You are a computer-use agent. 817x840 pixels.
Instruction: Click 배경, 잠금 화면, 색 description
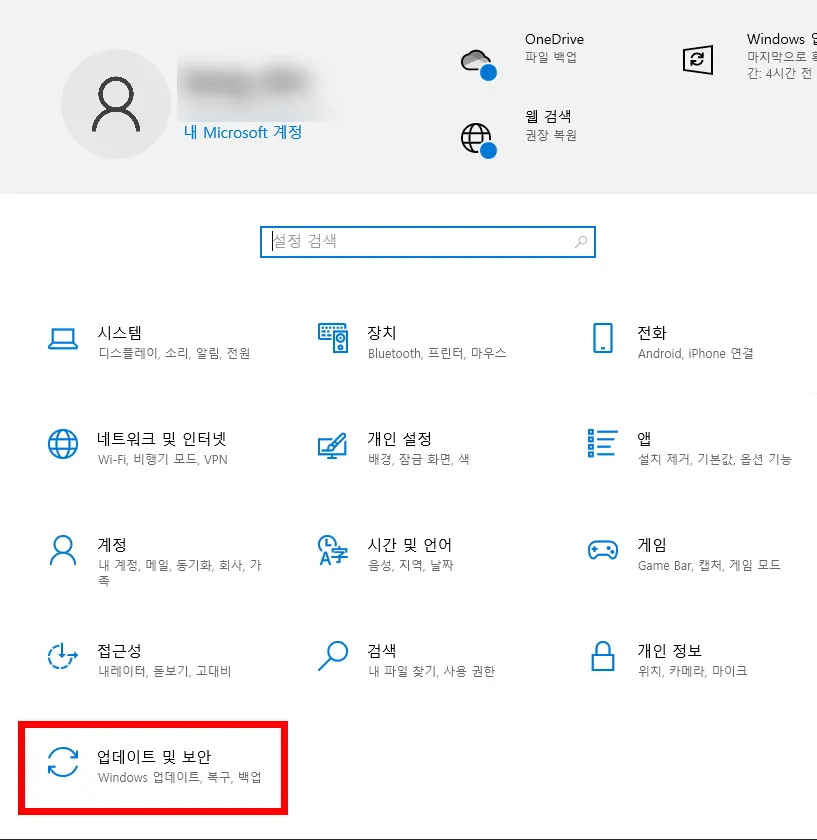pyautogui.click(x=419, y=459)
